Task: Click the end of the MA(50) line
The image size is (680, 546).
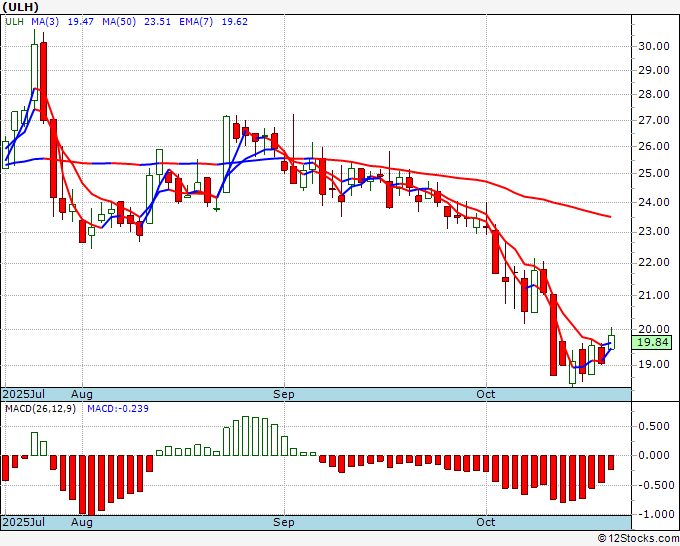Action: (x=610, y=216)
